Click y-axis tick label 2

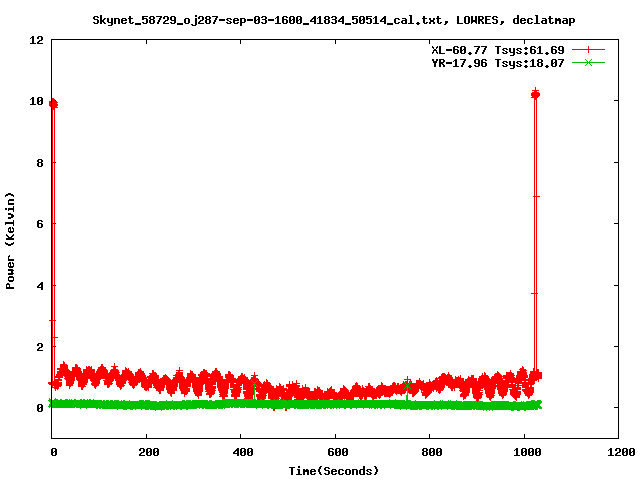[40, 347]
